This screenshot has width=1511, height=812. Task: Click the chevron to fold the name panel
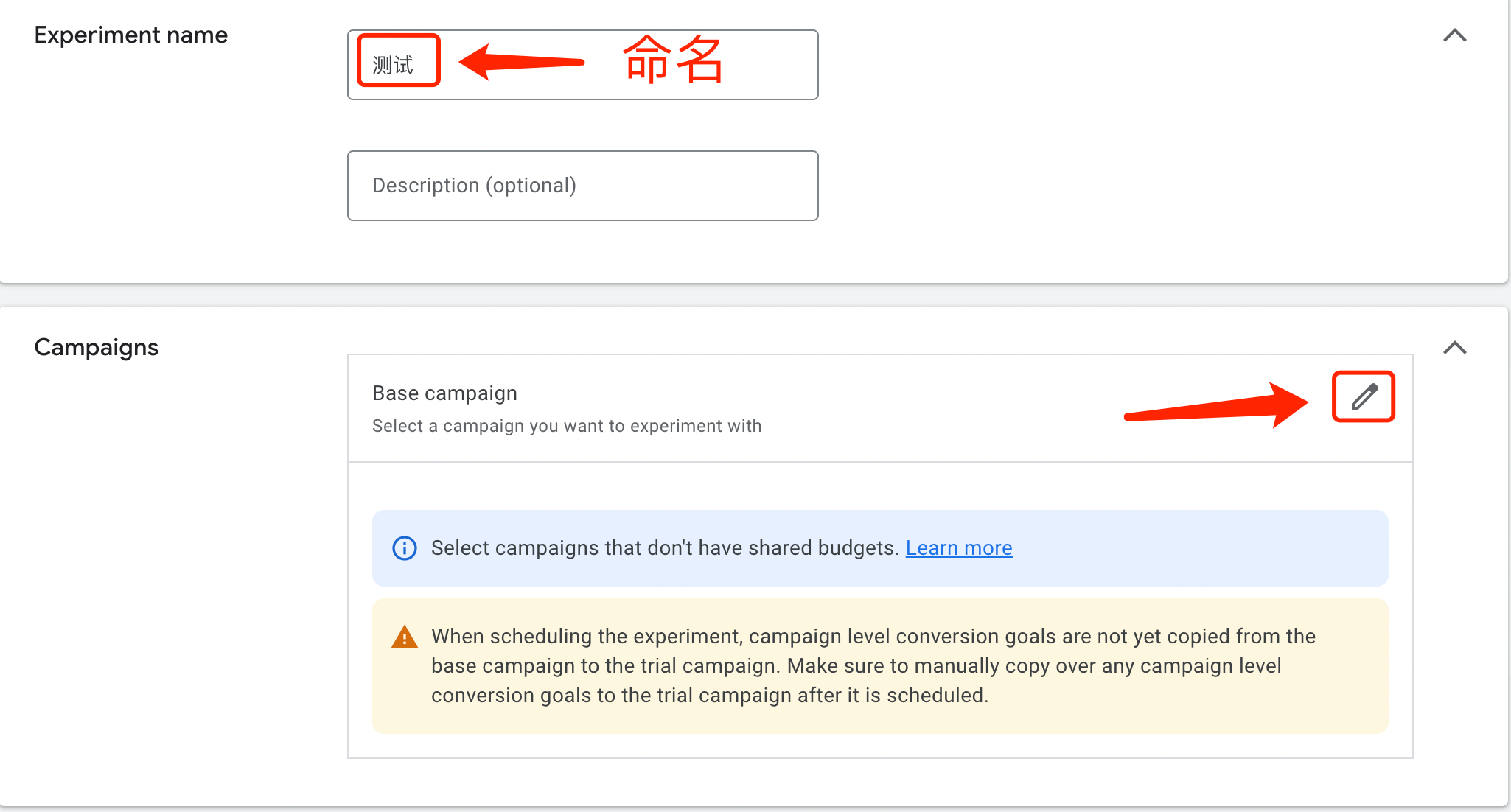point(1455,35)
